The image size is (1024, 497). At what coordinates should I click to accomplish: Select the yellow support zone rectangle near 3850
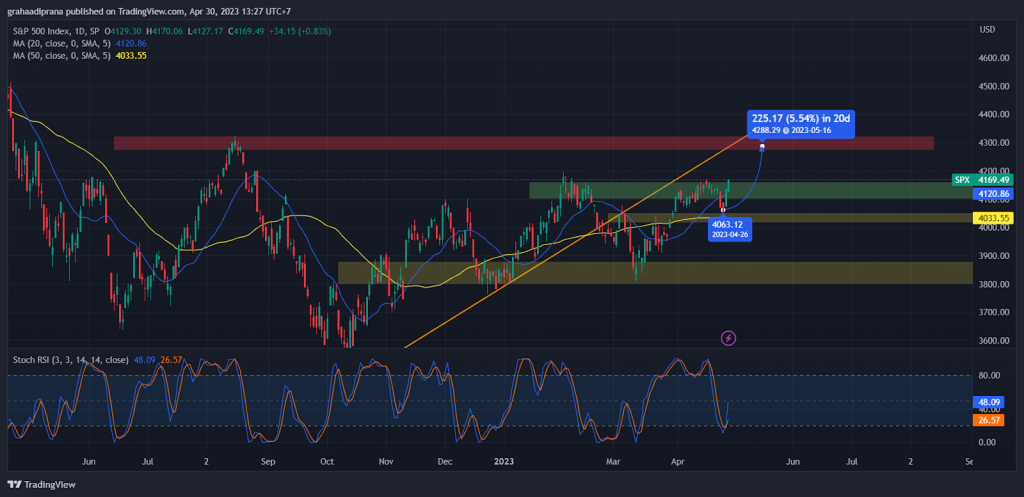[x=655, y=272]
